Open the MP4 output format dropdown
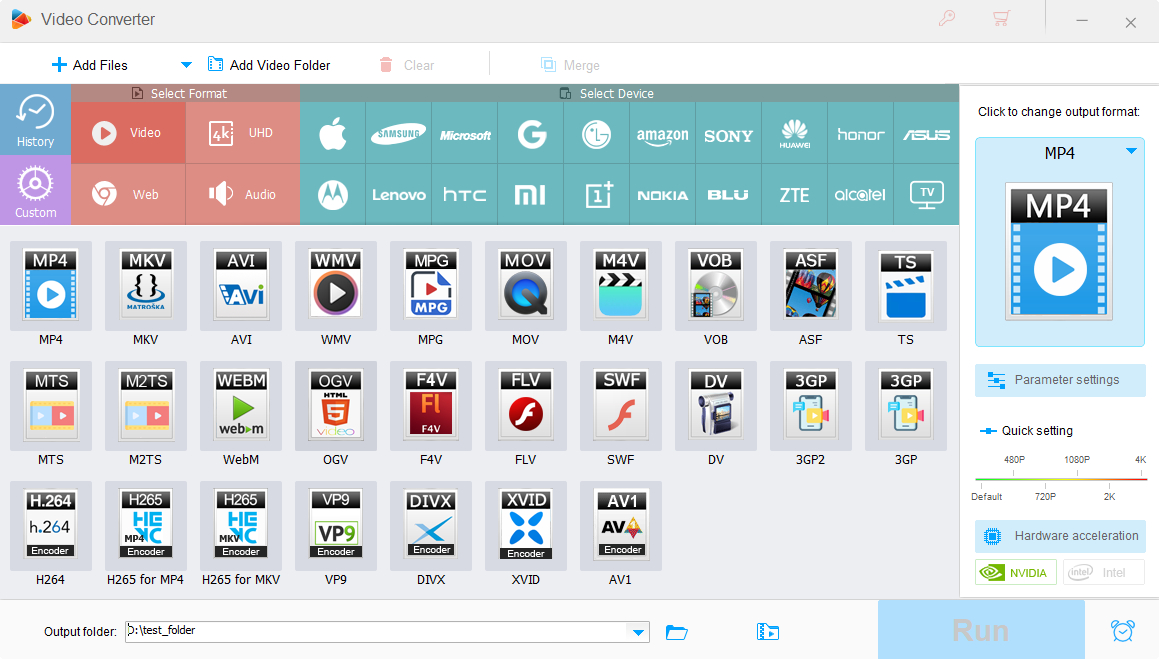This screenshot has width=1159, height=659. [1131, 151]
